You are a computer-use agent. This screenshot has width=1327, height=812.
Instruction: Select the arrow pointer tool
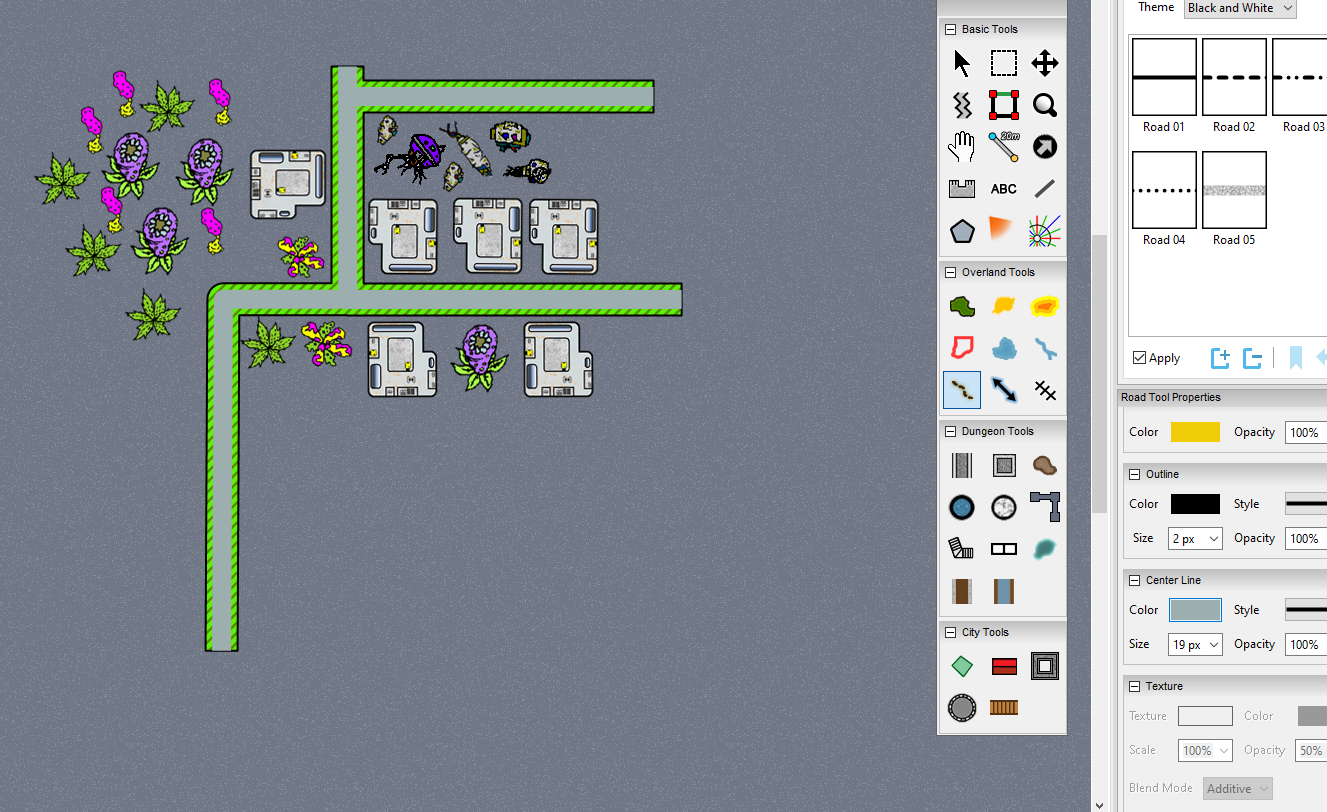962,64
